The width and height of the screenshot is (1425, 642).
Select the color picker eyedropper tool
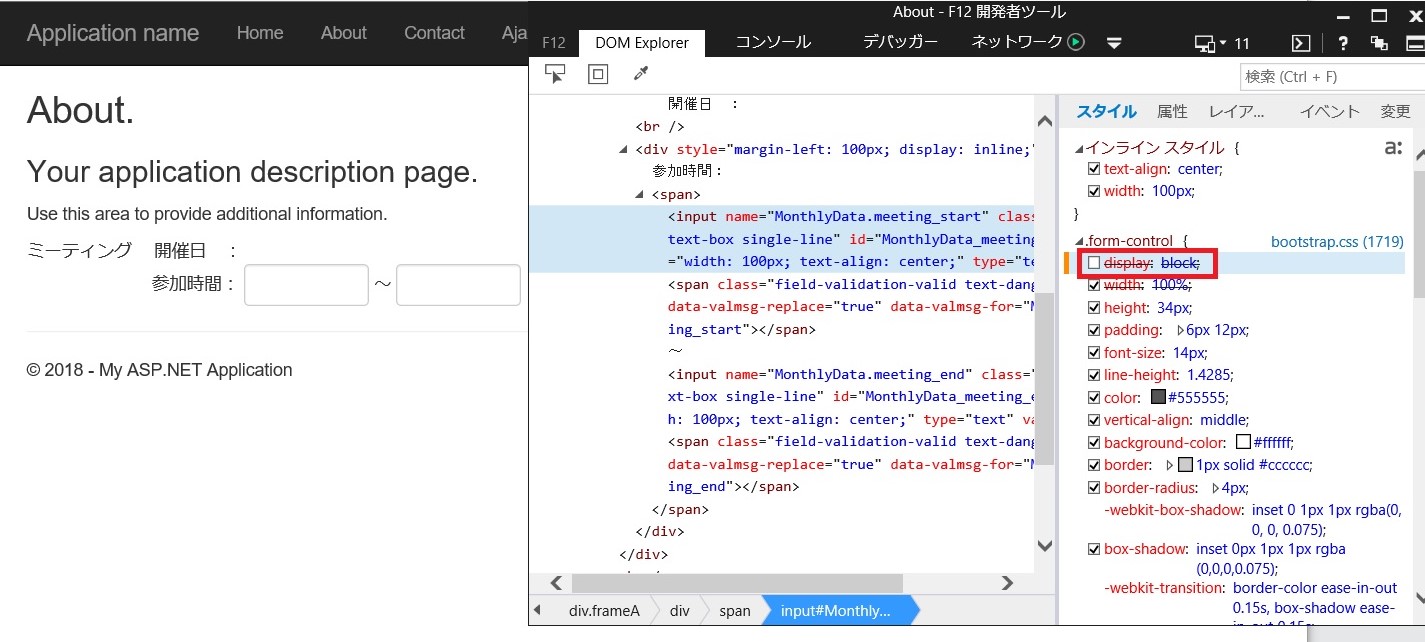coord(640,72)
